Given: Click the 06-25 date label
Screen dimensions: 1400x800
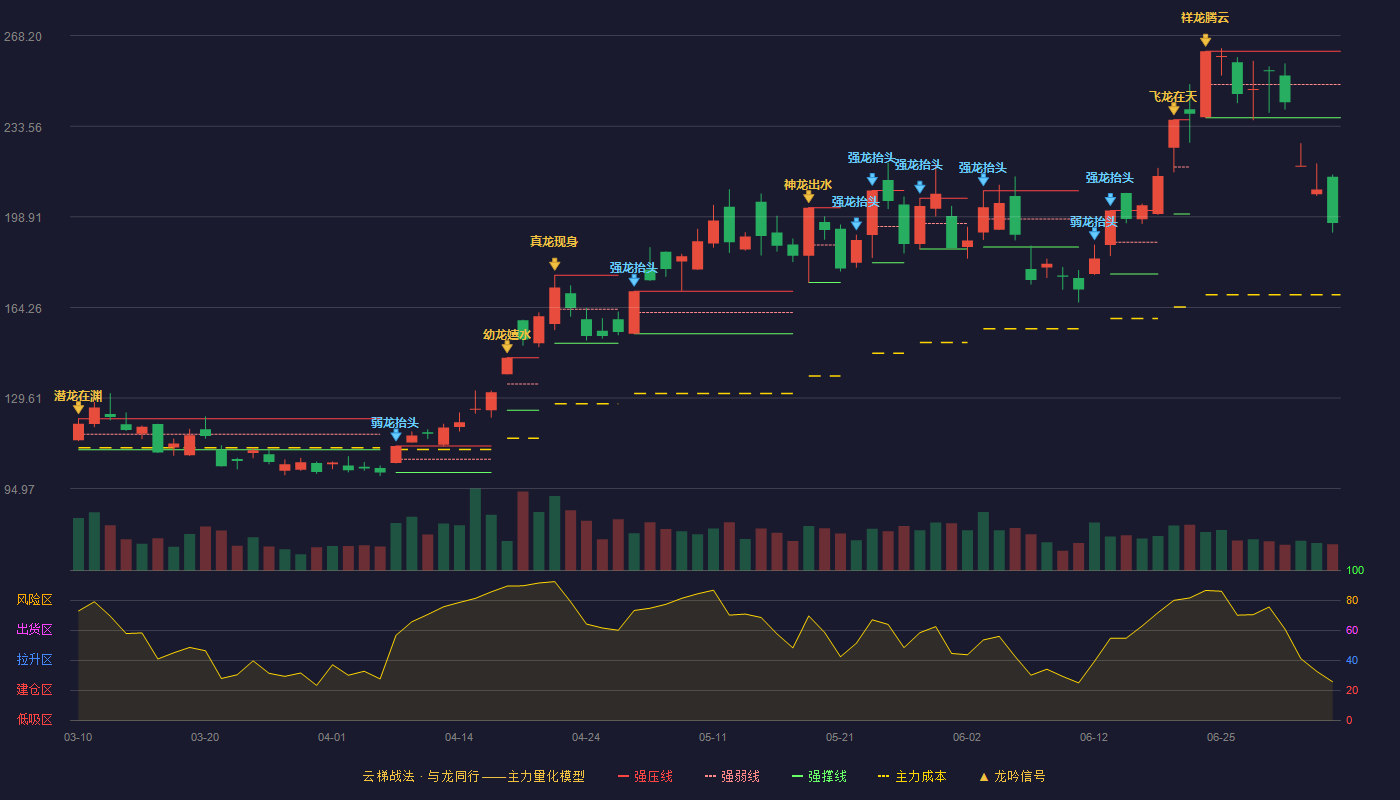Looking at the screenshot, I should point(1221,737).
